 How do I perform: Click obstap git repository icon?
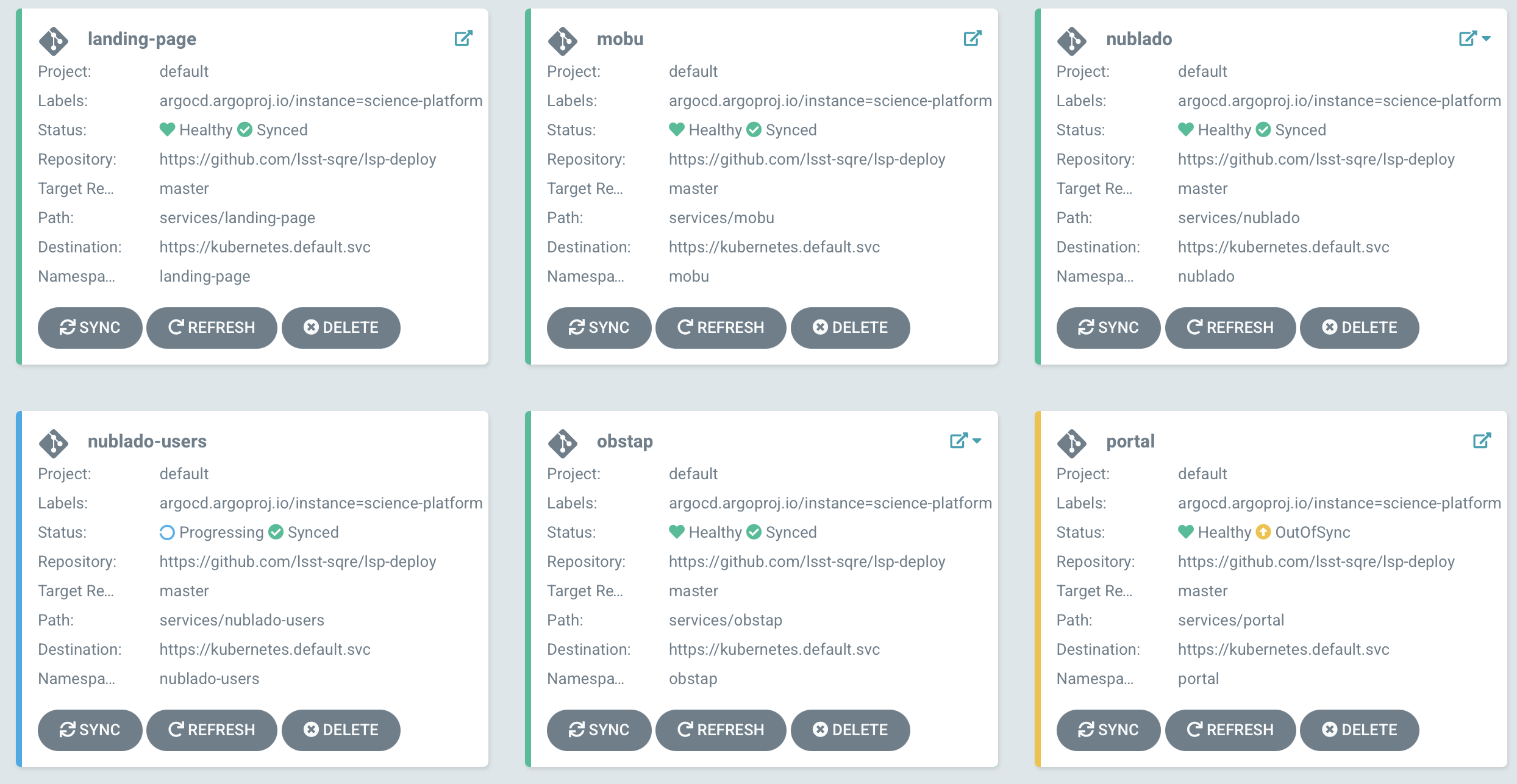pyautogui.click(x=563, y=443)
